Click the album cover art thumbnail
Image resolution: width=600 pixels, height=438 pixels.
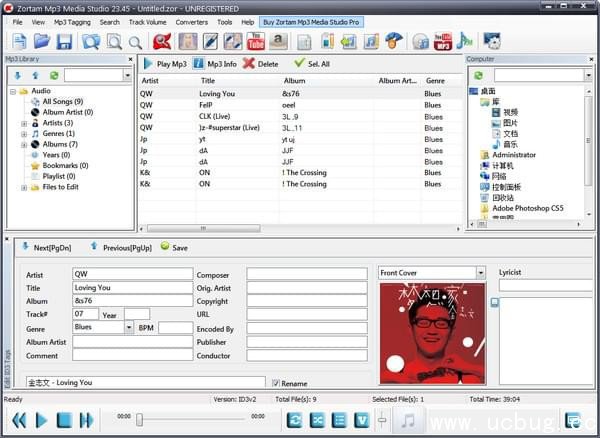(x=432, y=333)
